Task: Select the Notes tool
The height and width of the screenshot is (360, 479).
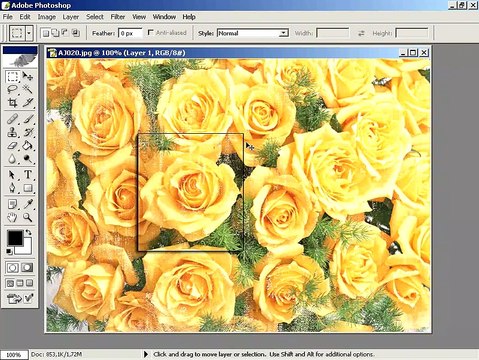Action: click(12, 204)
